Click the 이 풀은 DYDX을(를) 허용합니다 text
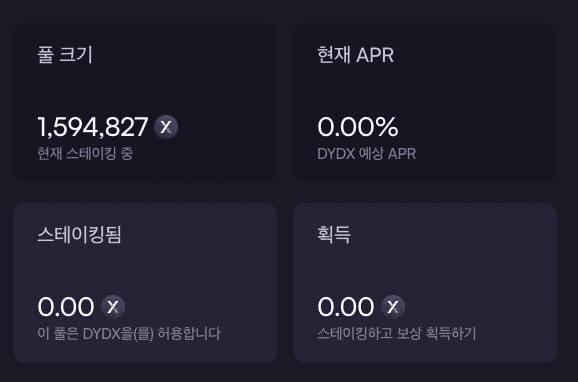Screen dimensions: 578x382 click(129, 334)
